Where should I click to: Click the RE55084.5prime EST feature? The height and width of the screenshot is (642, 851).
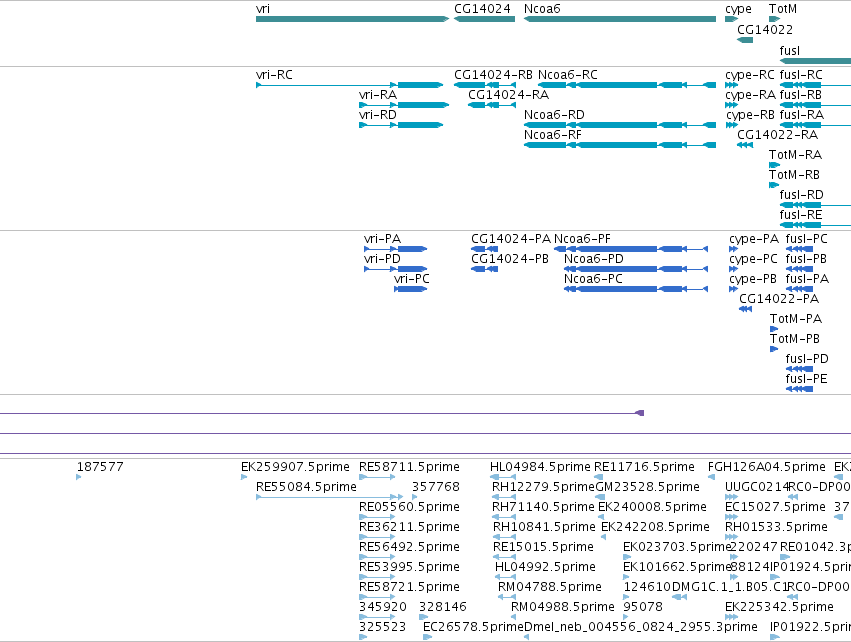point(329,497)
